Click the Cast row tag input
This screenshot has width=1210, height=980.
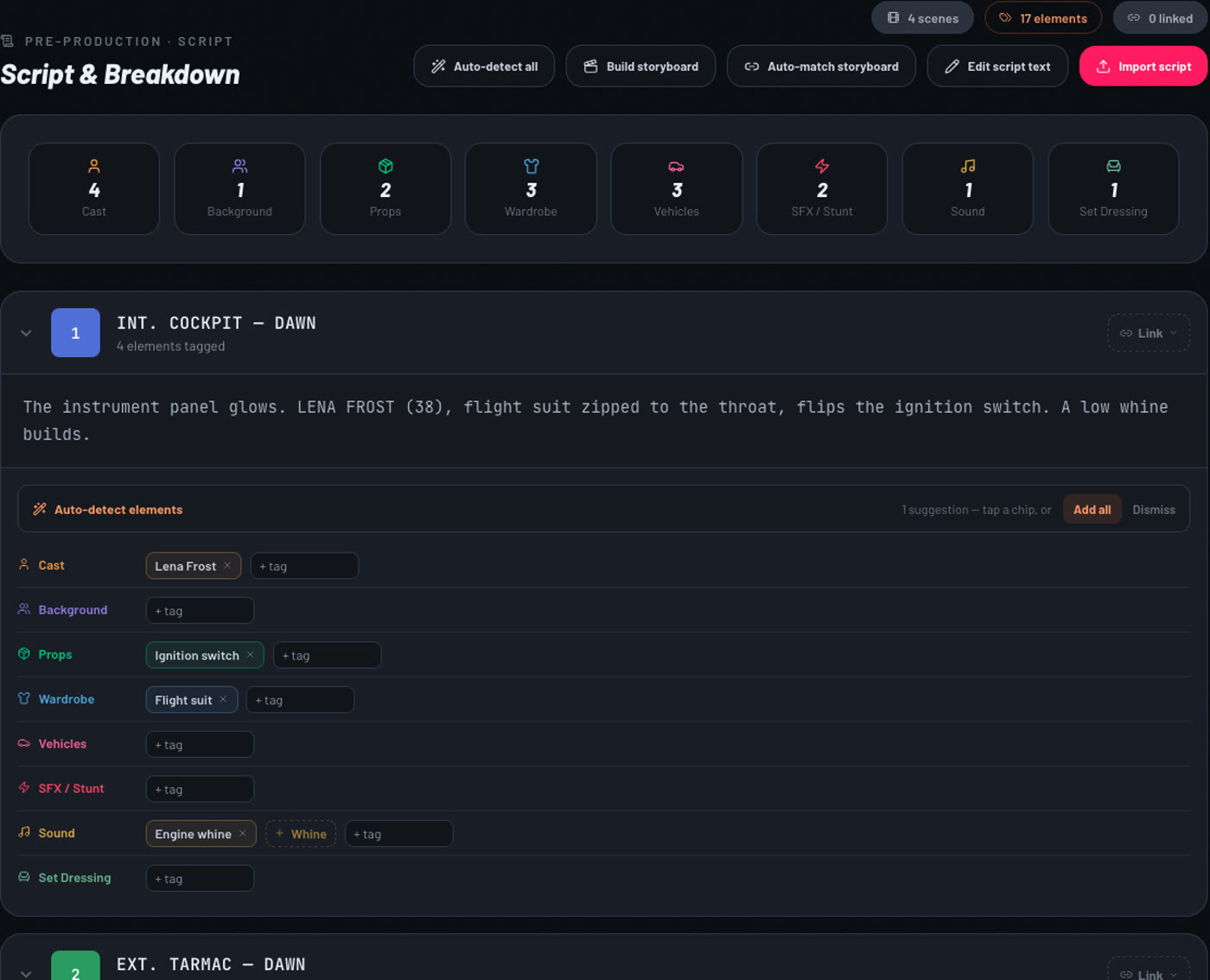[304, 565]
